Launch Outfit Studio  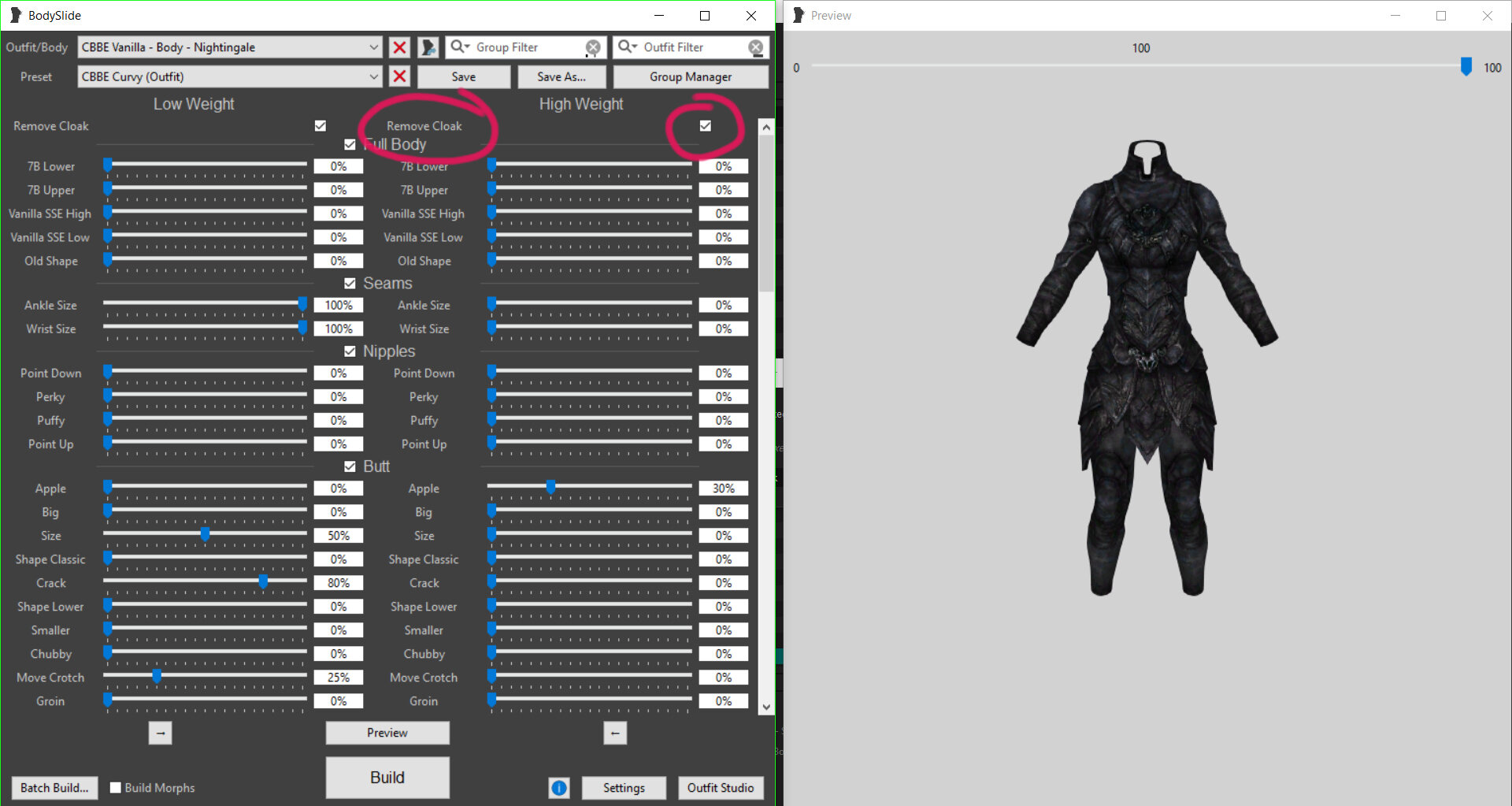pos(721,788)
